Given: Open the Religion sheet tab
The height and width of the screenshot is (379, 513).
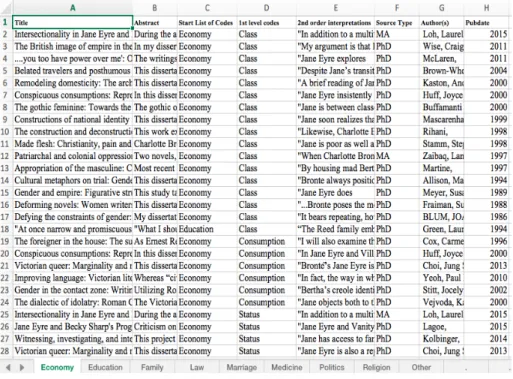Looking at the screenshot, I should (x=376, y=367).
